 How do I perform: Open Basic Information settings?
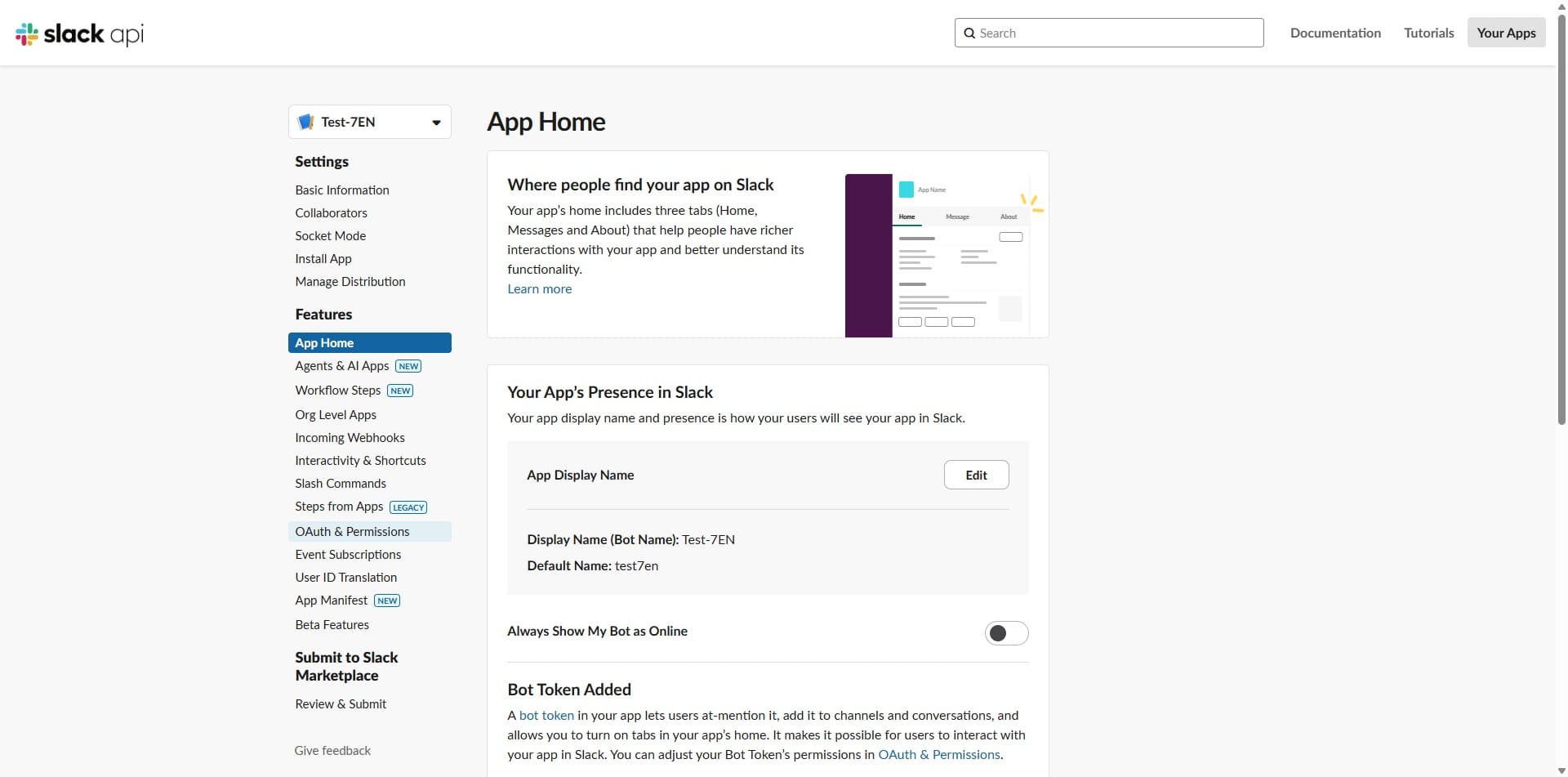342,190
